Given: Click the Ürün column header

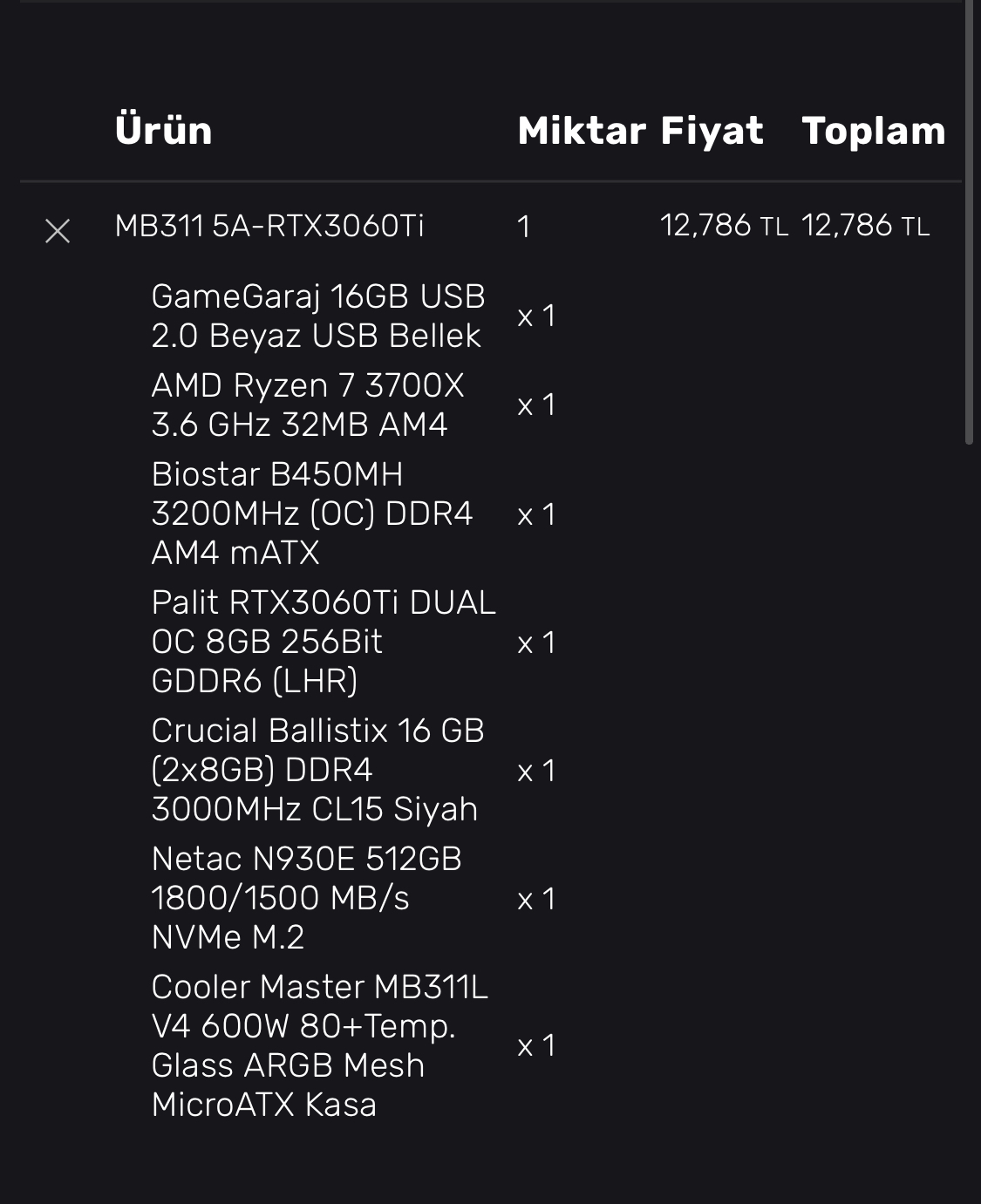Looking at the screenshot, I should point(164,131).
